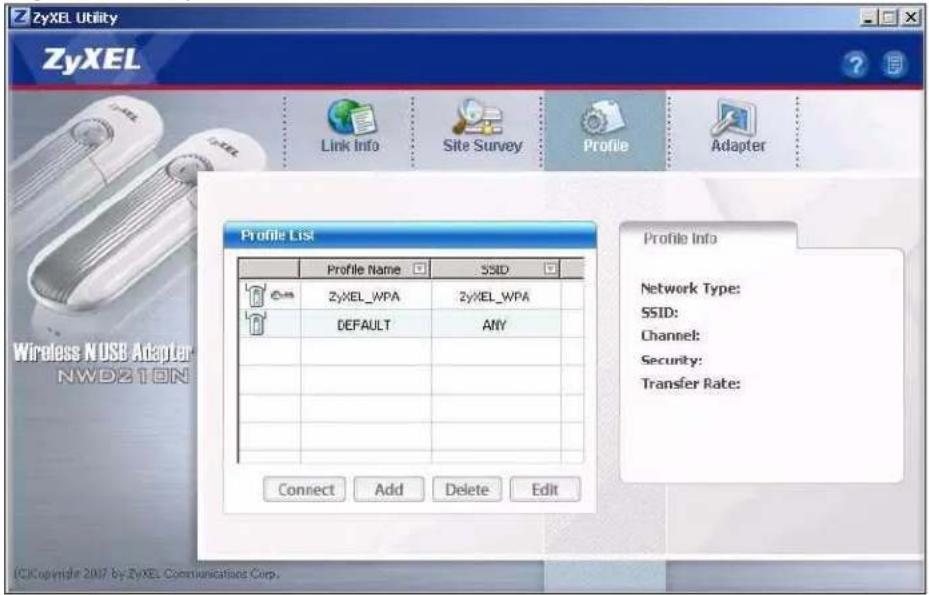The height and width of the screenshot is (595, 929).
Task: Click the Profile Name column header
Action: click(364, 269)
